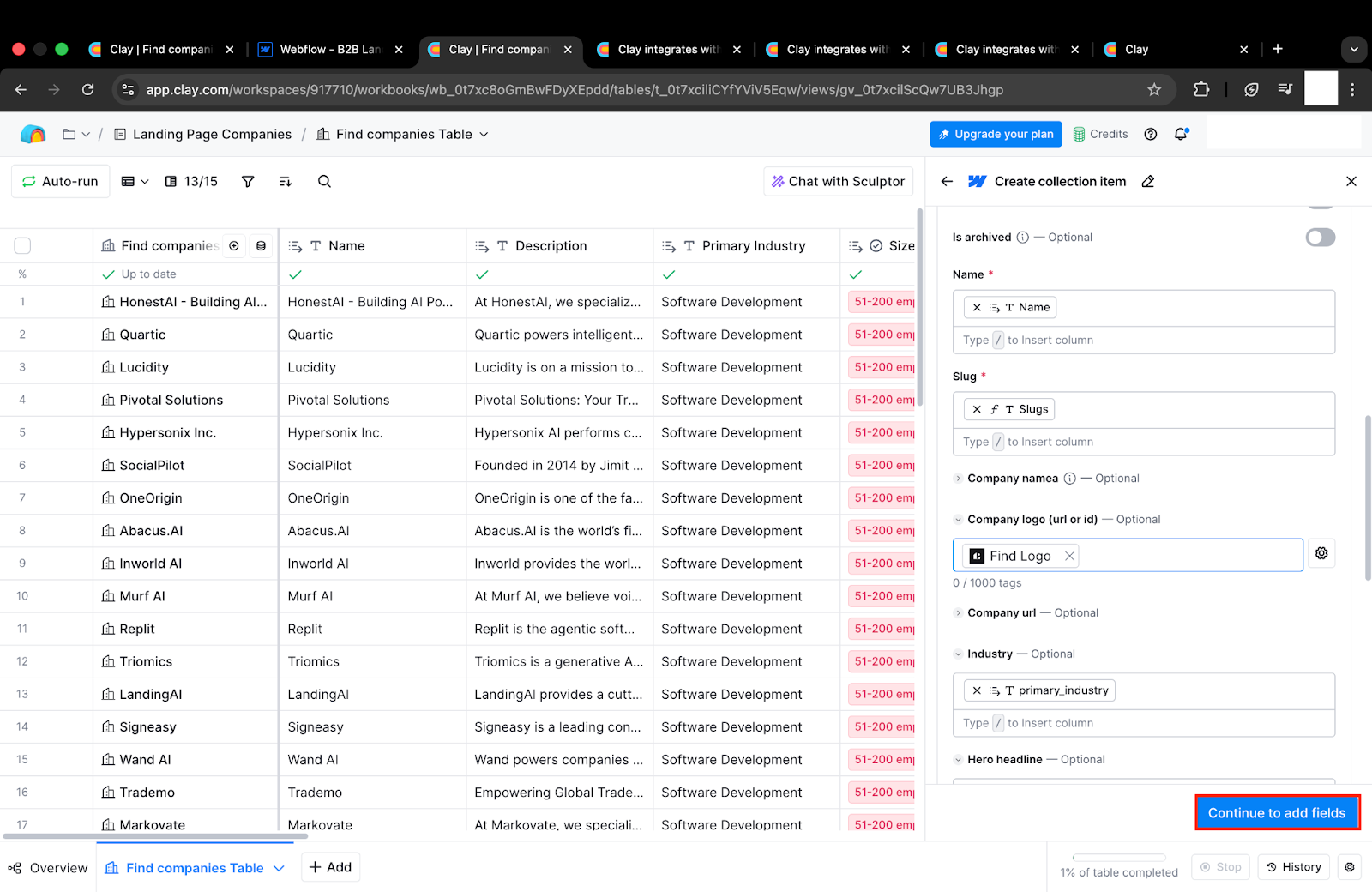1372x892 pixels.
Task: Collapse the Company logo (url or id) field
Action: click(x=959, y=520)
